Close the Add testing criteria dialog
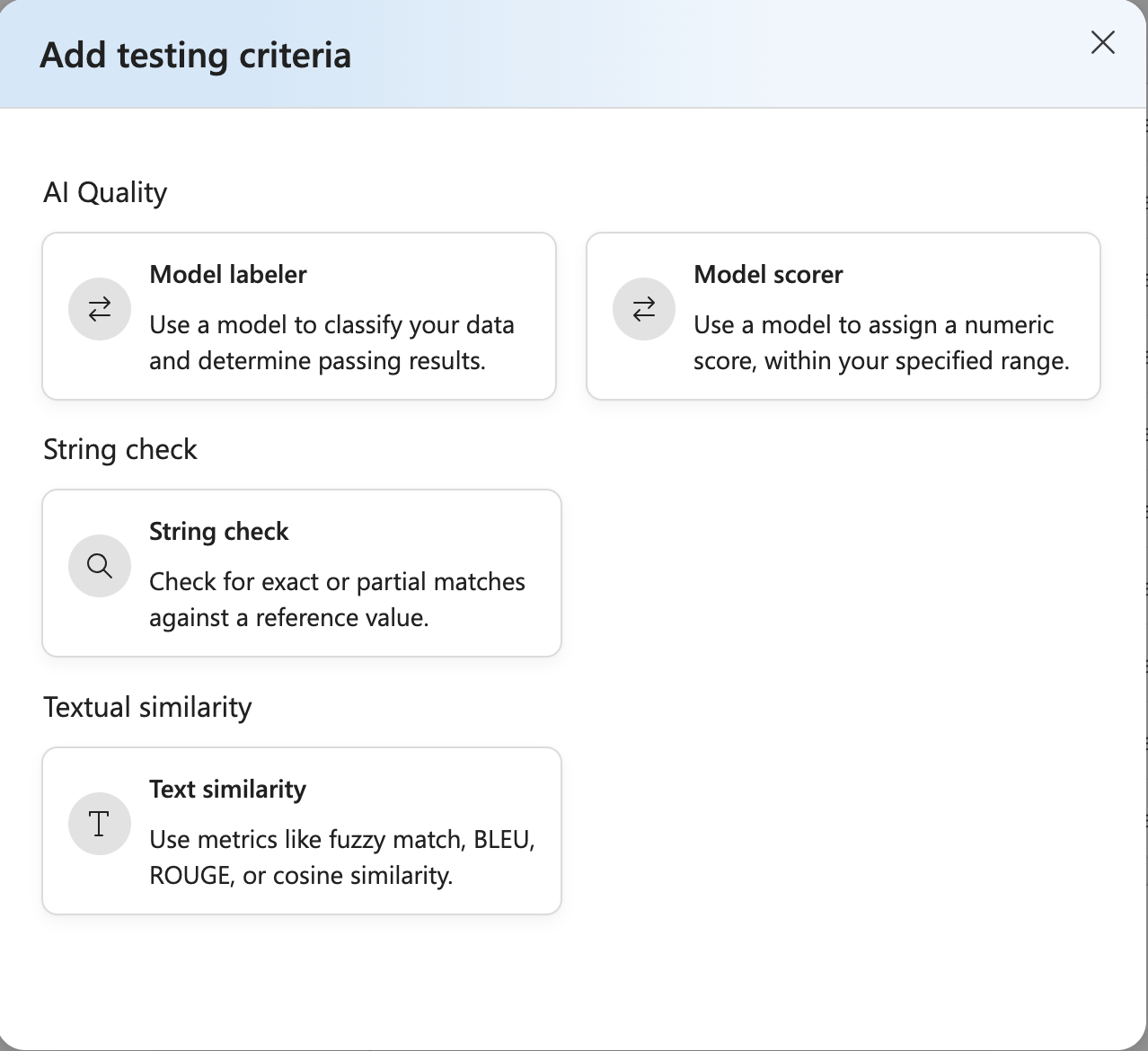The height and width of the screenshot is (1051, 1148). [x=1103, y=42]
